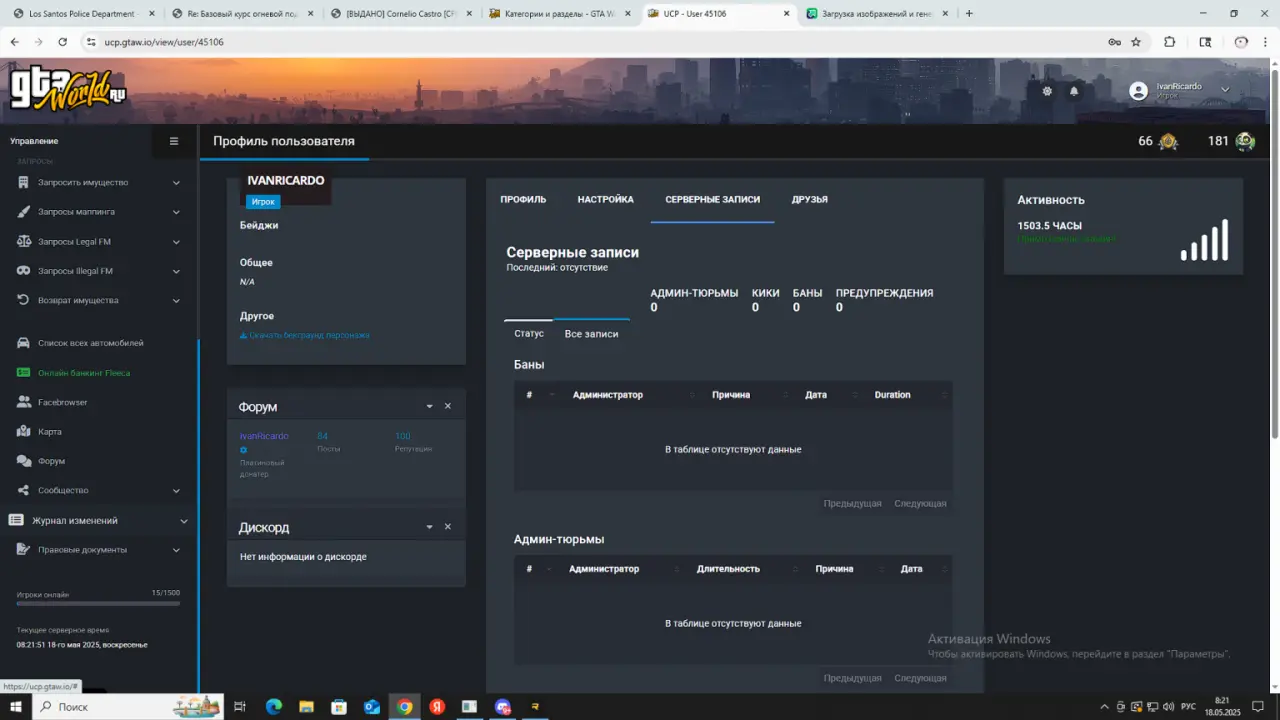Click the document icon for Правовые документы
The image size is (1280, 720).
point(23,550)
